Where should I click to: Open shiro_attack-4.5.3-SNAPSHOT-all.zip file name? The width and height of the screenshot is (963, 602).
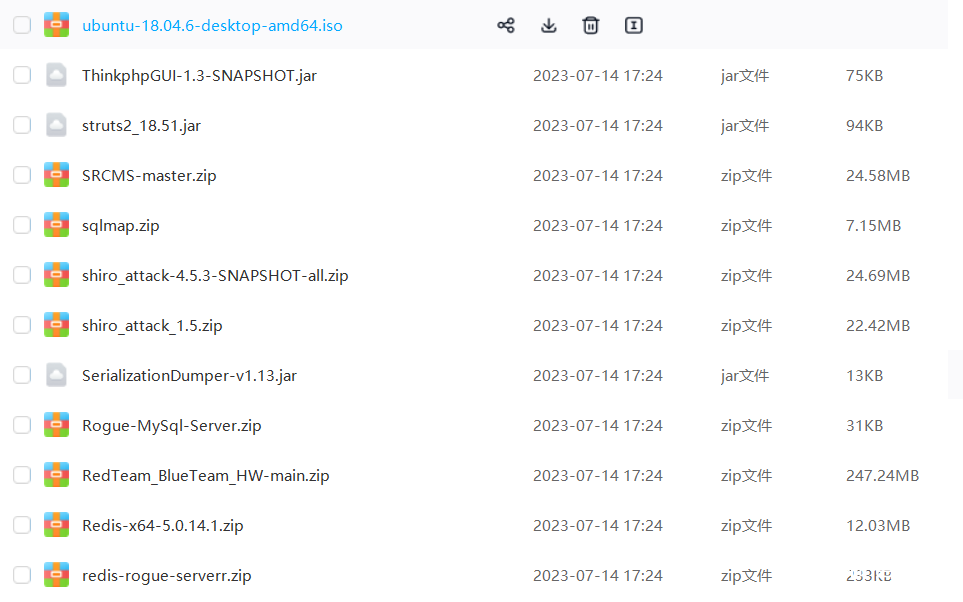(x=215, y=276)
